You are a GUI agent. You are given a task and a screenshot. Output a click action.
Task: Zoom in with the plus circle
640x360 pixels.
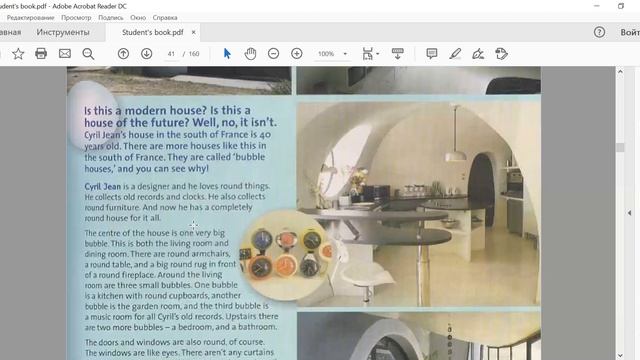tap(297, 54)
